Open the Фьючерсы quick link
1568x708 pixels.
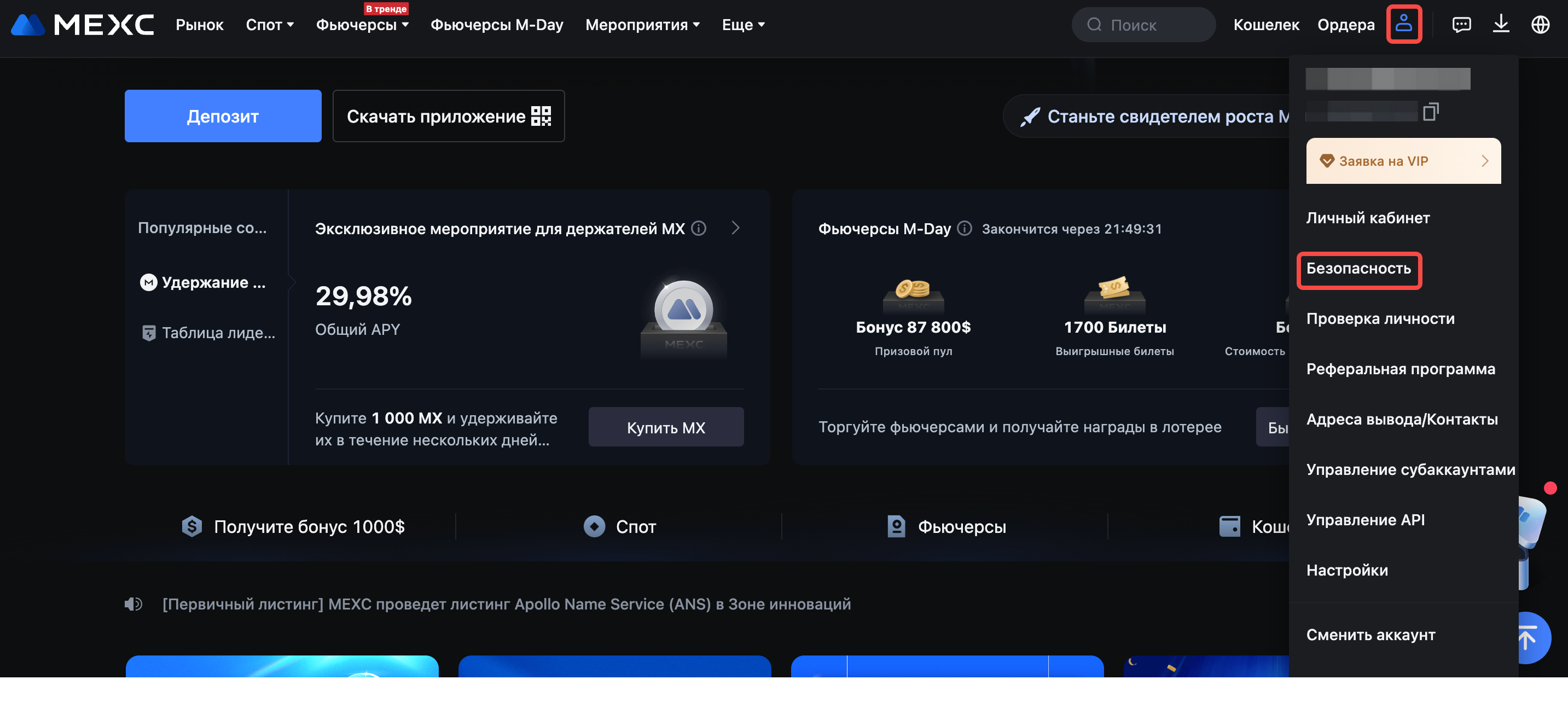point(946,526)
